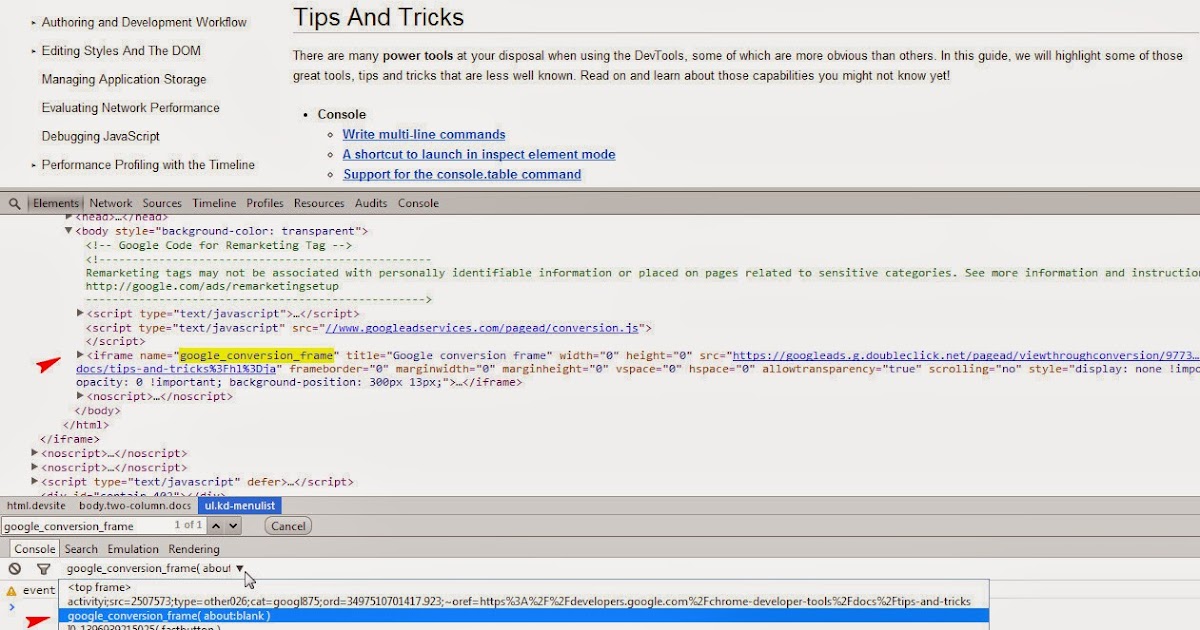Click the Google Code for Remarketing Tag comment
The image size is (1200, 630).
point(219,245)
